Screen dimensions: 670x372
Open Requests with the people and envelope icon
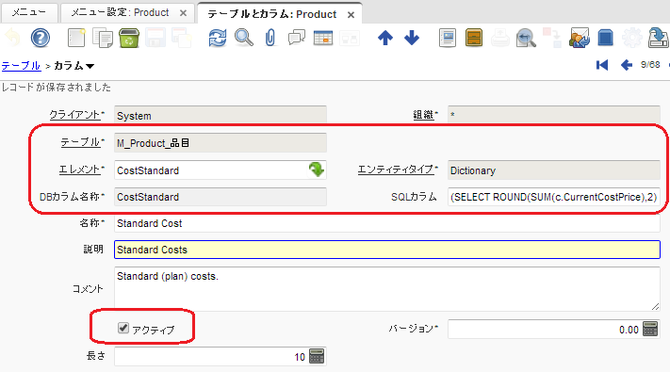579,38
